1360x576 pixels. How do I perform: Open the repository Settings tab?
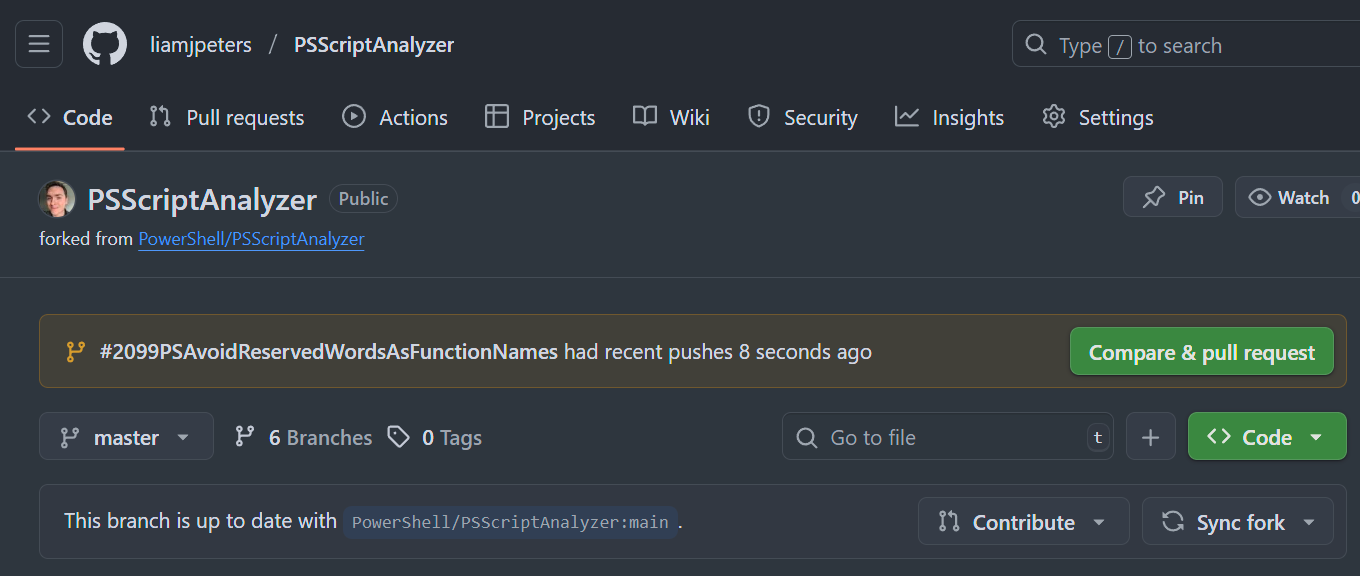tap(1098, 117)
